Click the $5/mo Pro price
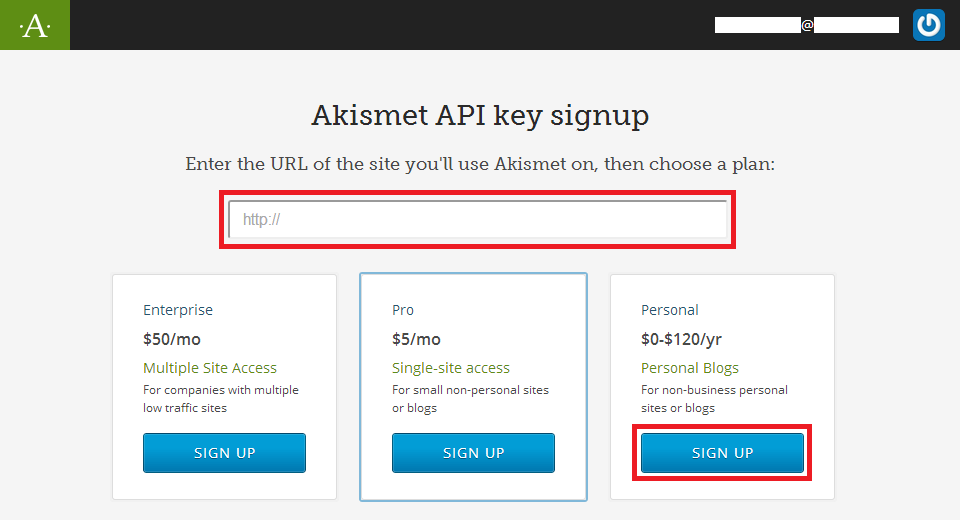960x520 pixels. point(416,339)
